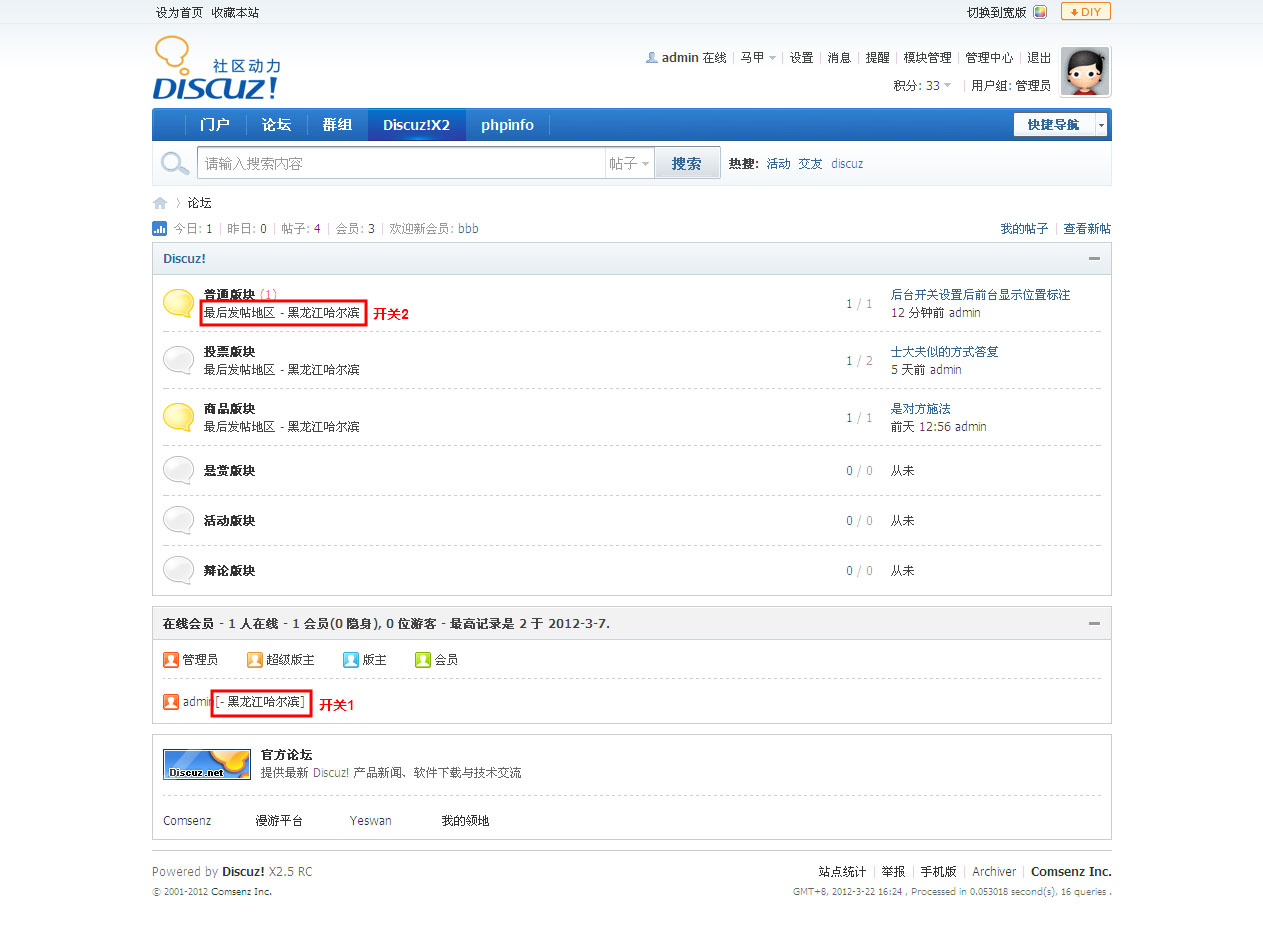Click the online admin user icon
The width and height of the screenshot is (1263, 950).
point(171,702)
